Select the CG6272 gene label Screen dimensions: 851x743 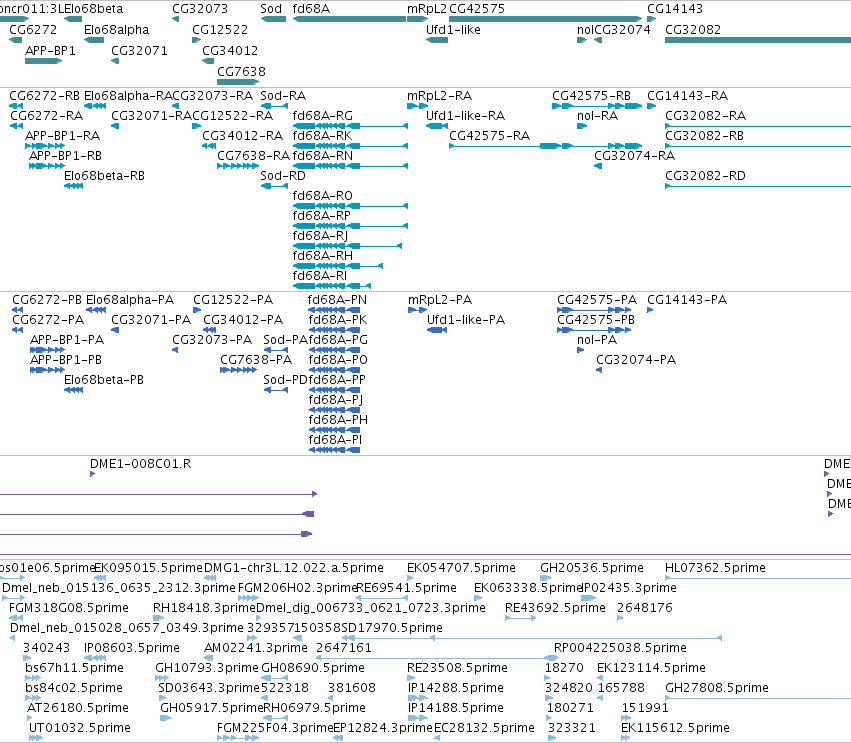[33, 30]
